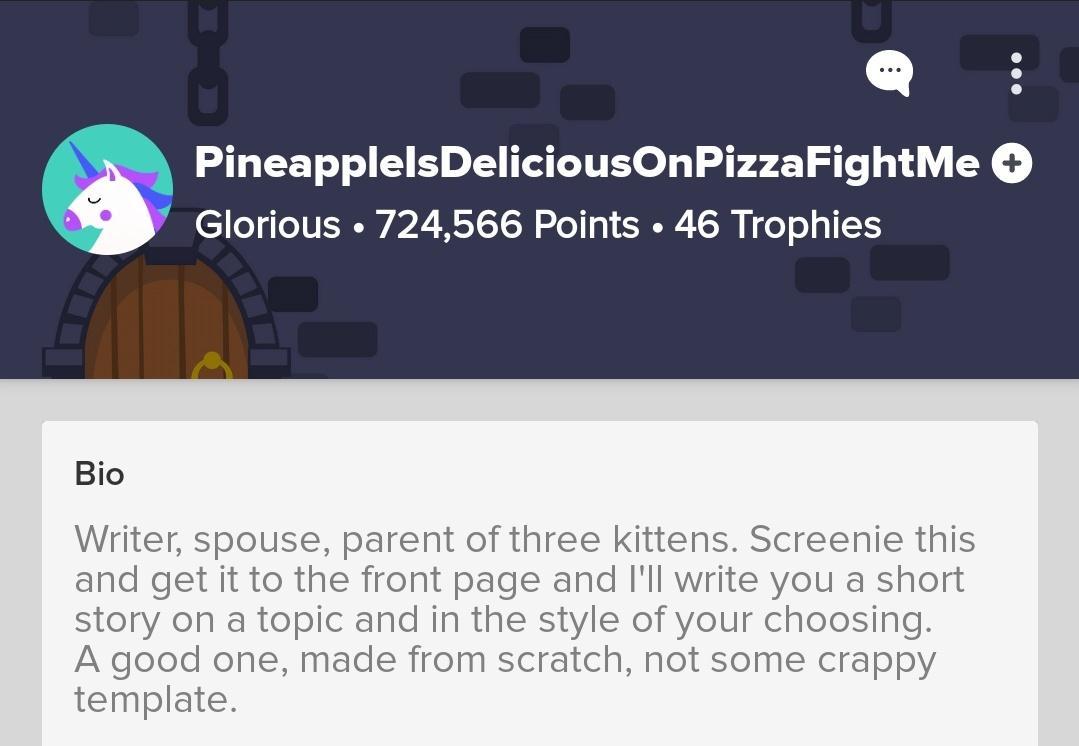Select the Bio heading
Screen dimensions: 1079x746
pyautogui.click(x=97, y=473)
